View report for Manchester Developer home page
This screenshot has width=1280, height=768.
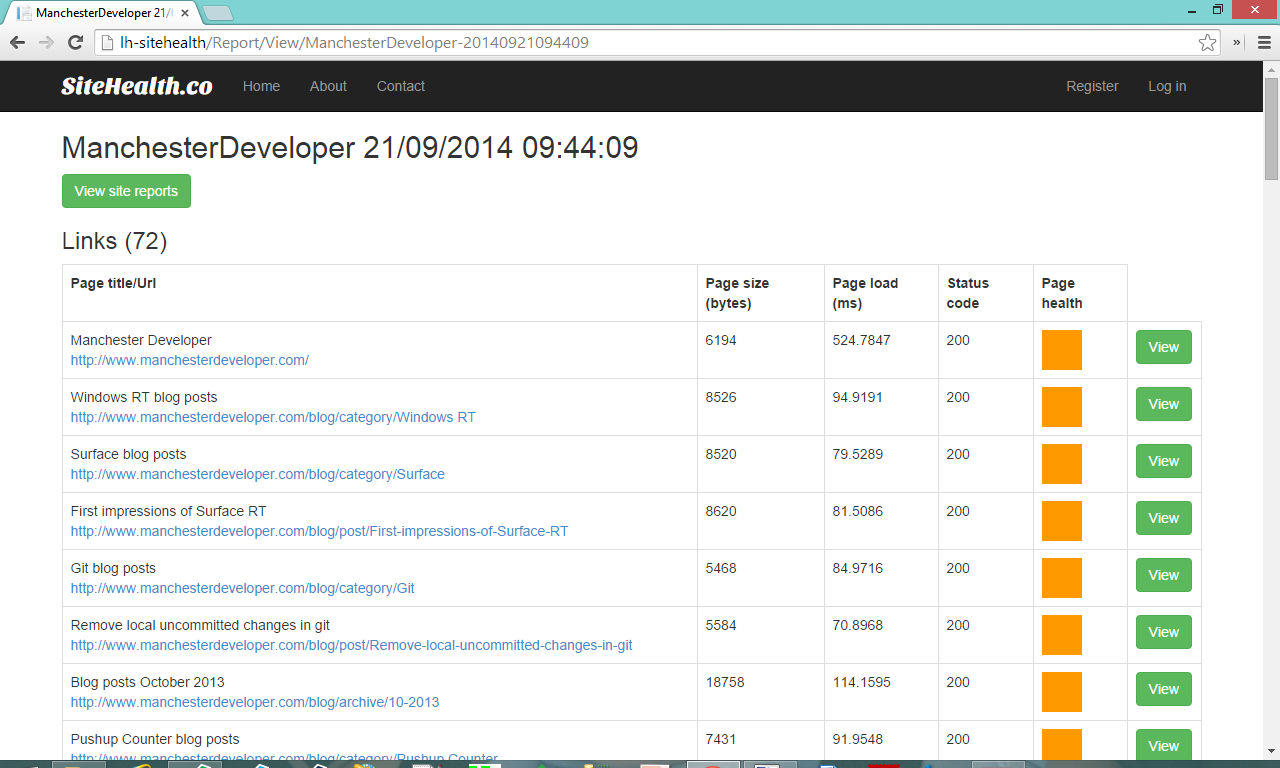[x=1164, y=347]
